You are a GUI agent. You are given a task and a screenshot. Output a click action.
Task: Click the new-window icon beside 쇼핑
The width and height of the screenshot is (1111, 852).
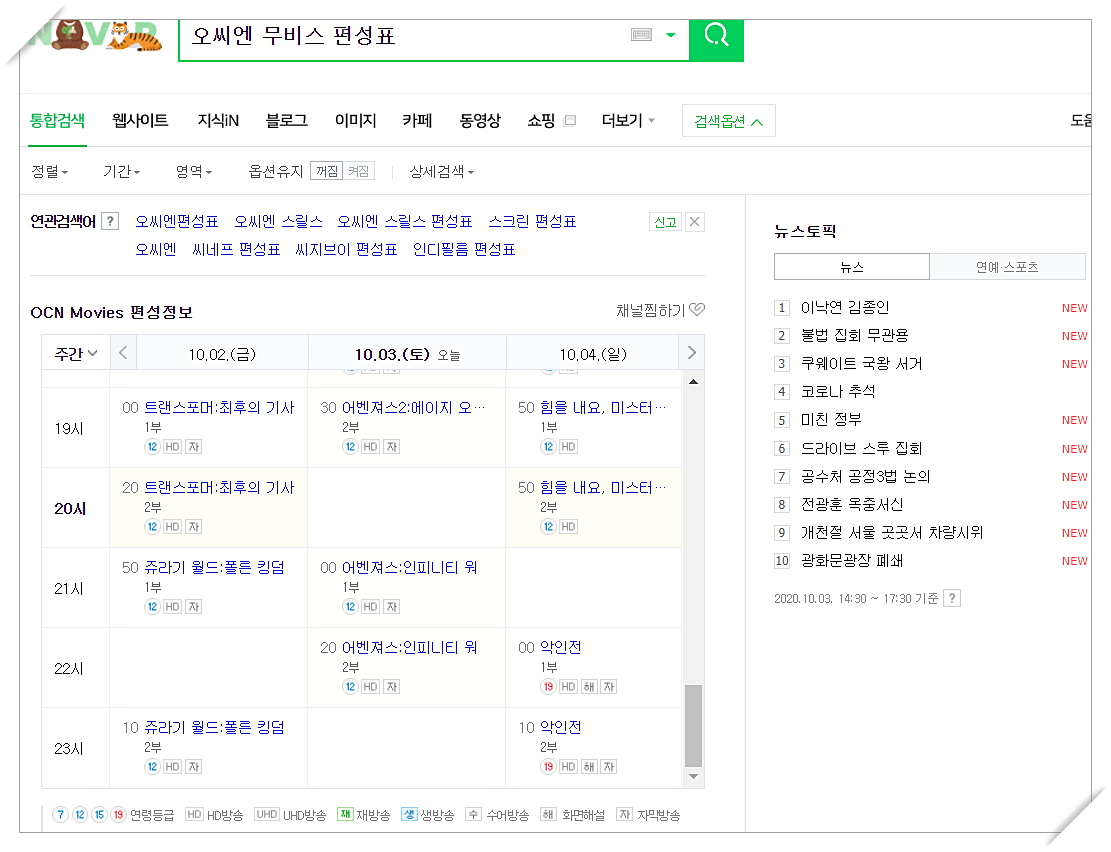[x=570, y=120]
